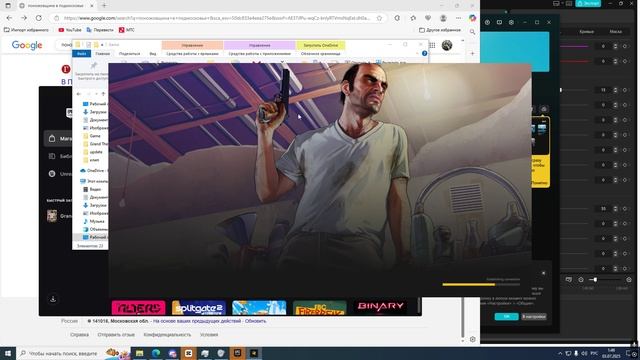Confirm the editor dialog with OK
This screenshot has width=640, height=360.
coord(506,317)
